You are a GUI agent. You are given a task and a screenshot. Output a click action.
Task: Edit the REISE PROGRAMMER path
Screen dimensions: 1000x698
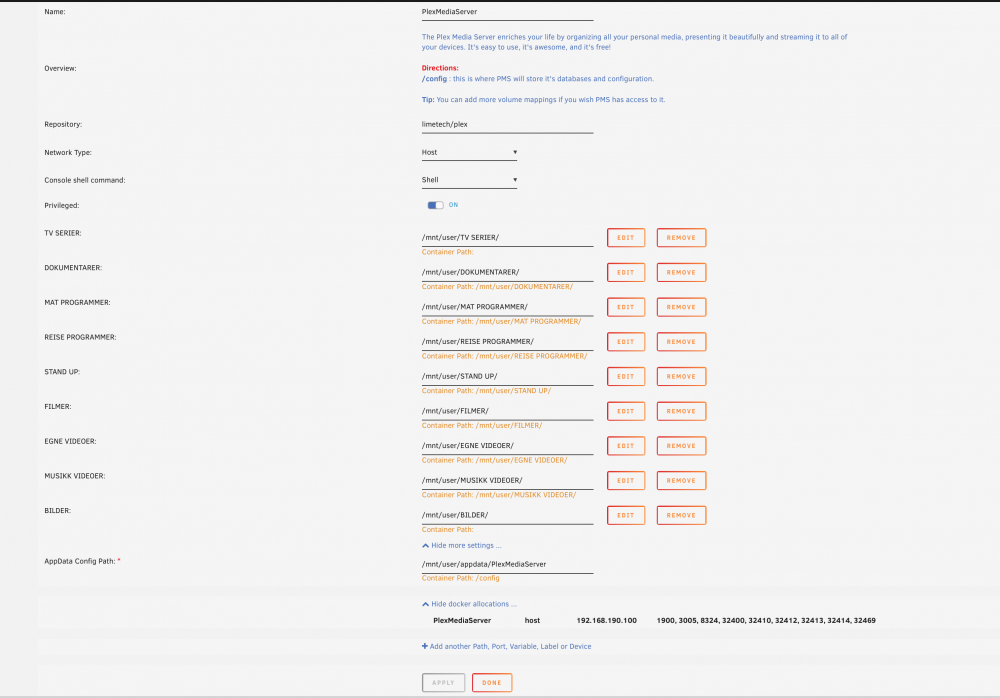(x=626, y=342)
